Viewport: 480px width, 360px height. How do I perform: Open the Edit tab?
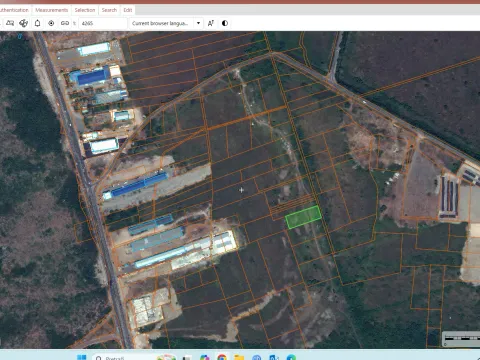click(128, 10)
